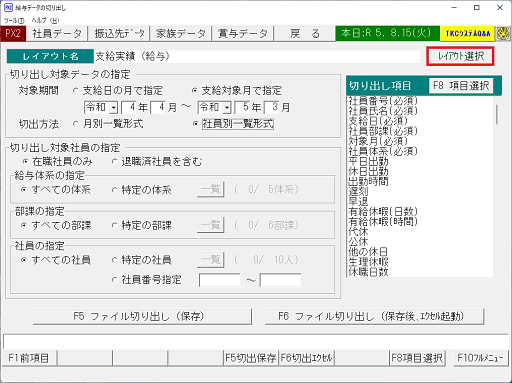Switch to 家族データ tab
Screen dimensions: 512x383
[181, 33]
